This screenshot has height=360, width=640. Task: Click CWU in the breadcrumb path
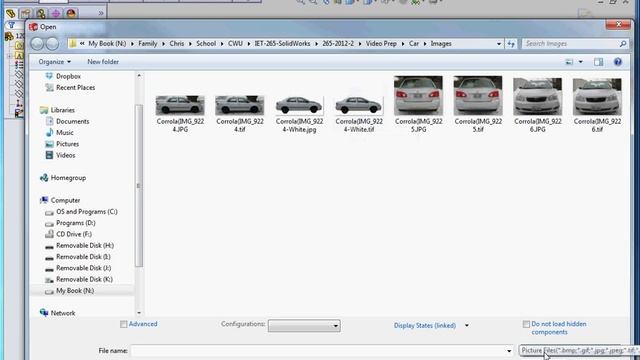pyautogui.click(x=235, y=44)
